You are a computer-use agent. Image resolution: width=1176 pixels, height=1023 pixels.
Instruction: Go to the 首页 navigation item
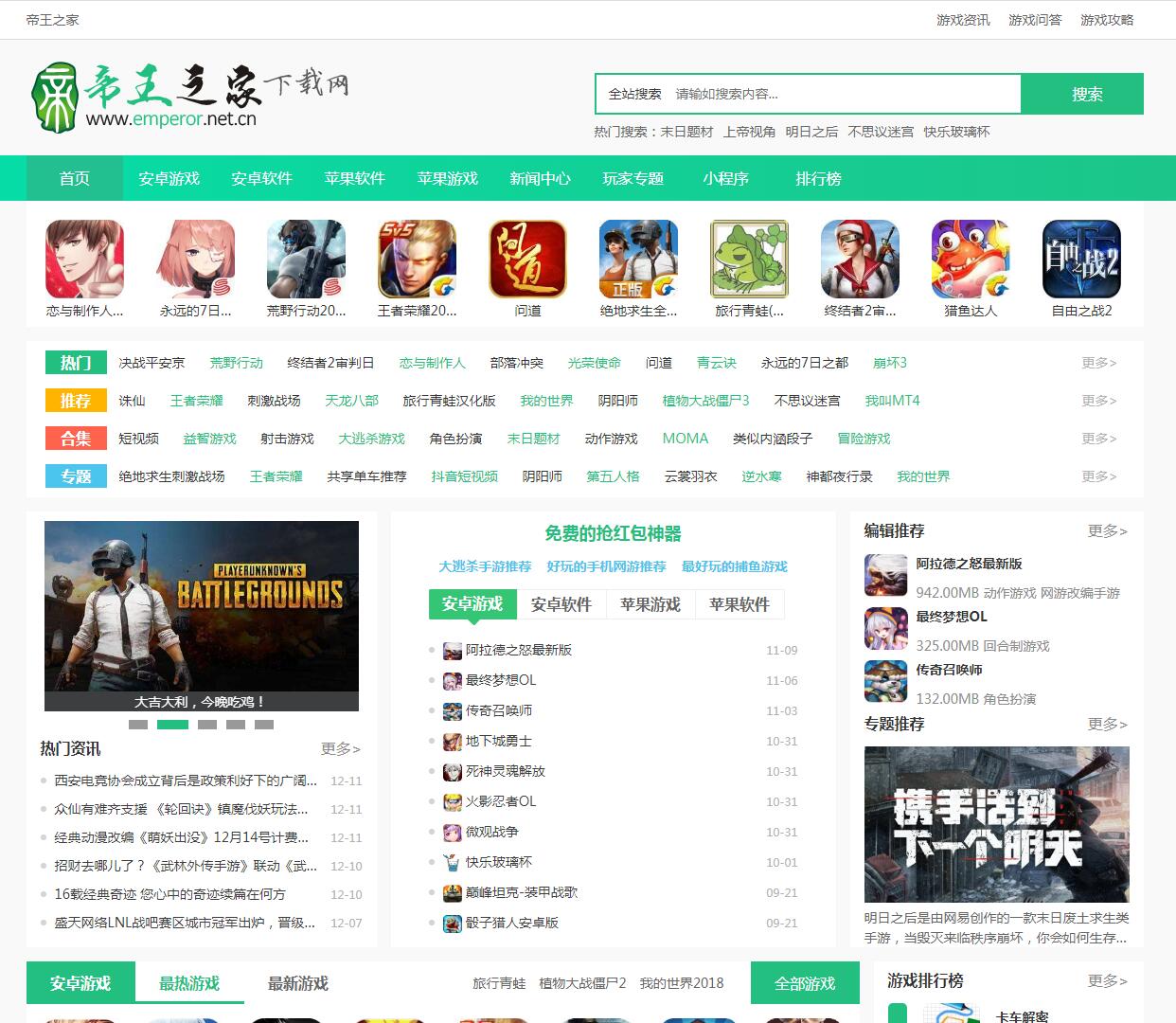coord(75,178)
